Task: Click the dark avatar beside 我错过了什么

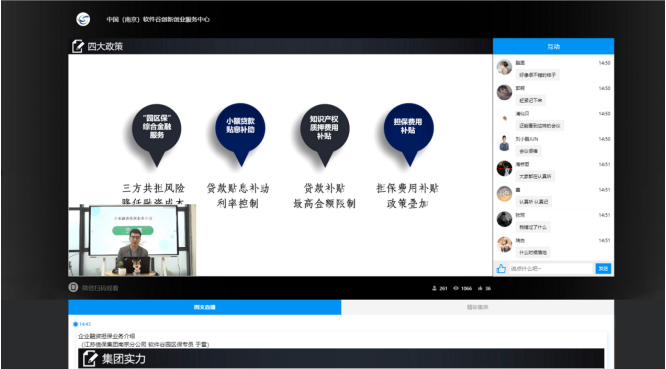Action: pos(504,219)
